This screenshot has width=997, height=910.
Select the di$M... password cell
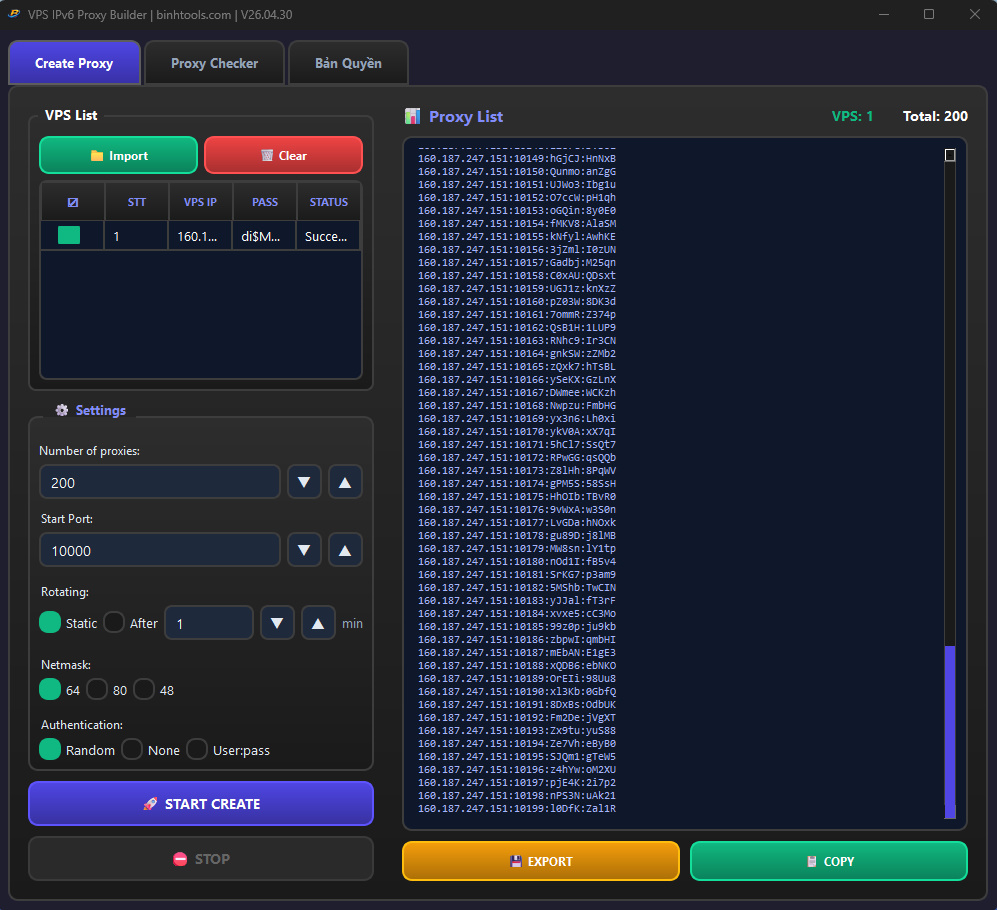(x=265, y=236)
